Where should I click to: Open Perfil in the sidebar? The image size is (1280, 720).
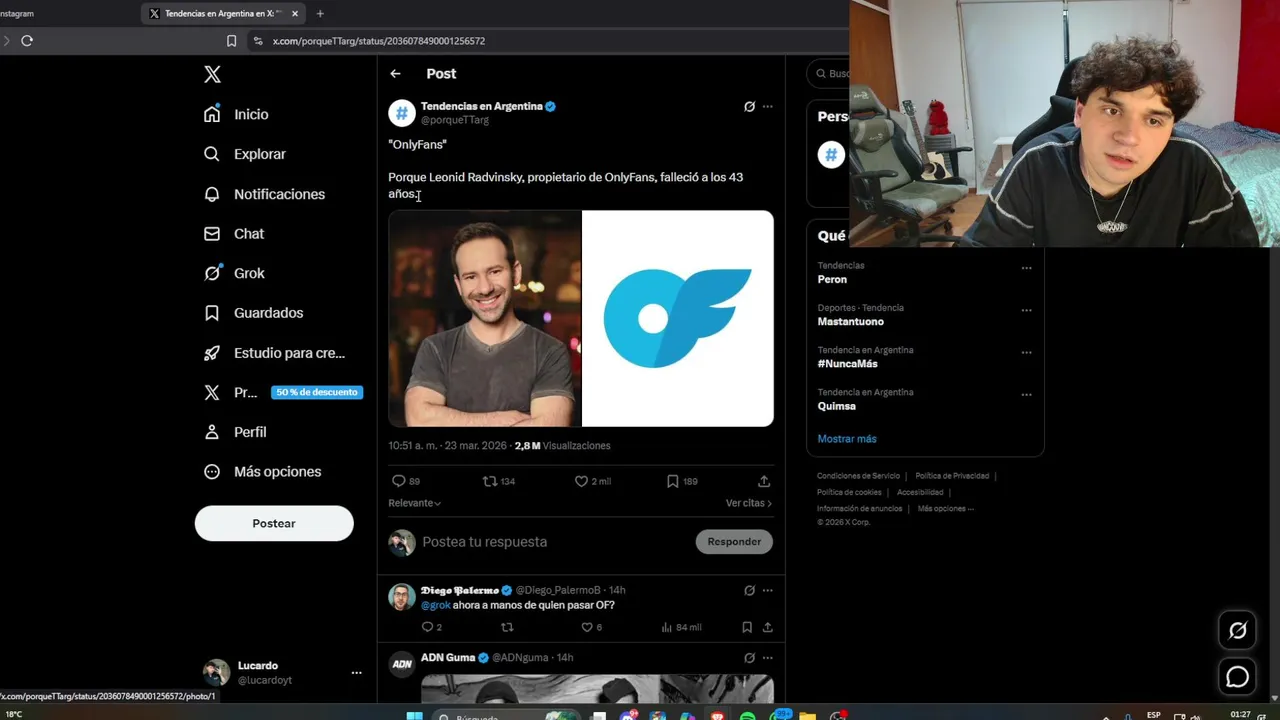tap(235, 432)
